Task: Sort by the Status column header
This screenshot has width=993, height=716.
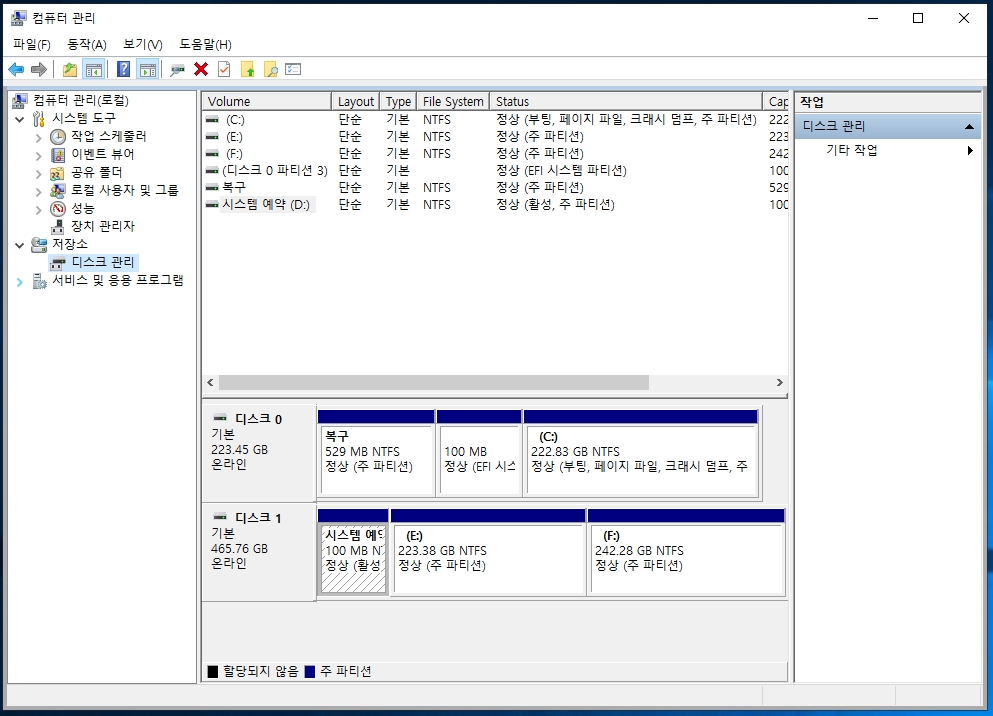Action: tap(626, 101)
